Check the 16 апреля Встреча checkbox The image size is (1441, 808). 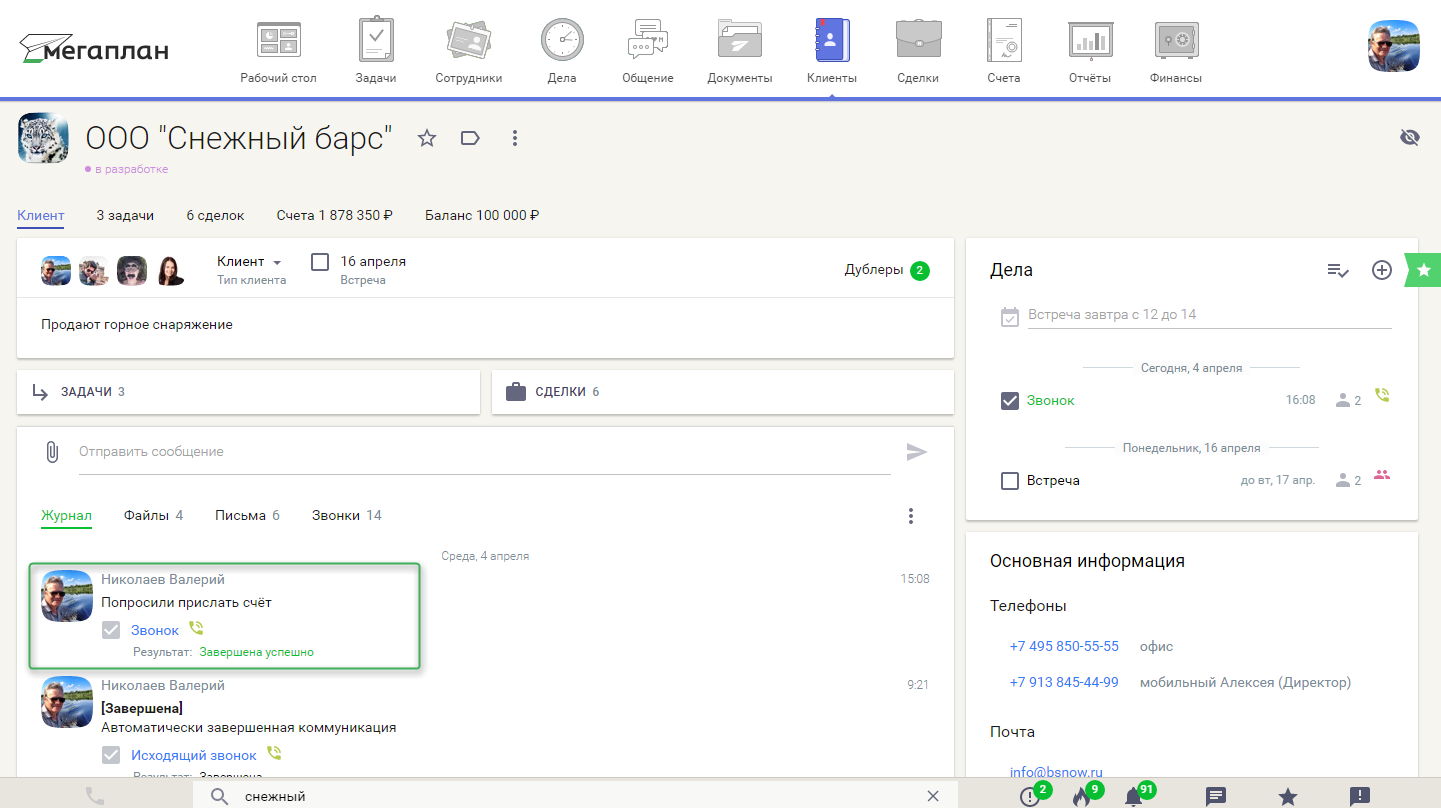pos(320,262)
